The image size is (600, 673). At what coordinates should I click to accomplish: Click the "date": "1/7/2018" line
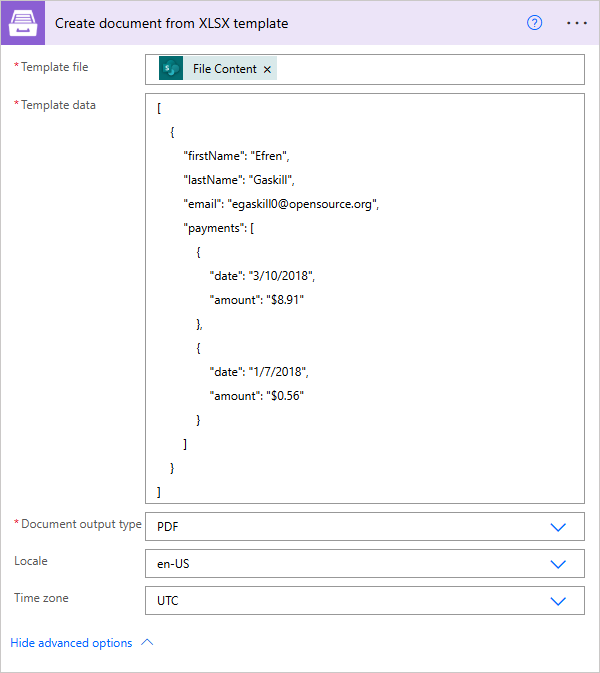click(x=259, y=372)
